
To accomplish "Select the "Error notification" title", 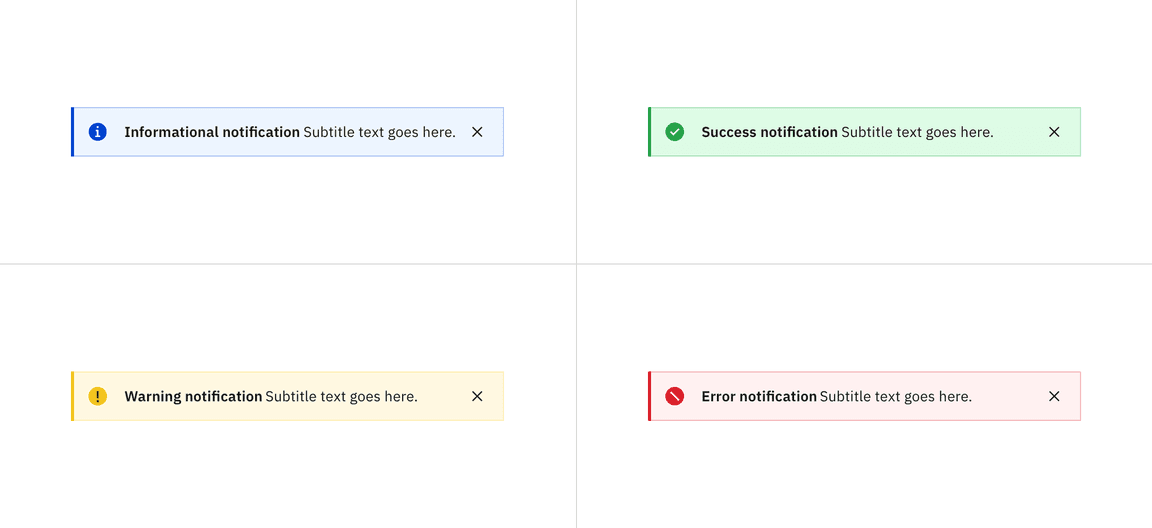I will click(x=759, y=396).
